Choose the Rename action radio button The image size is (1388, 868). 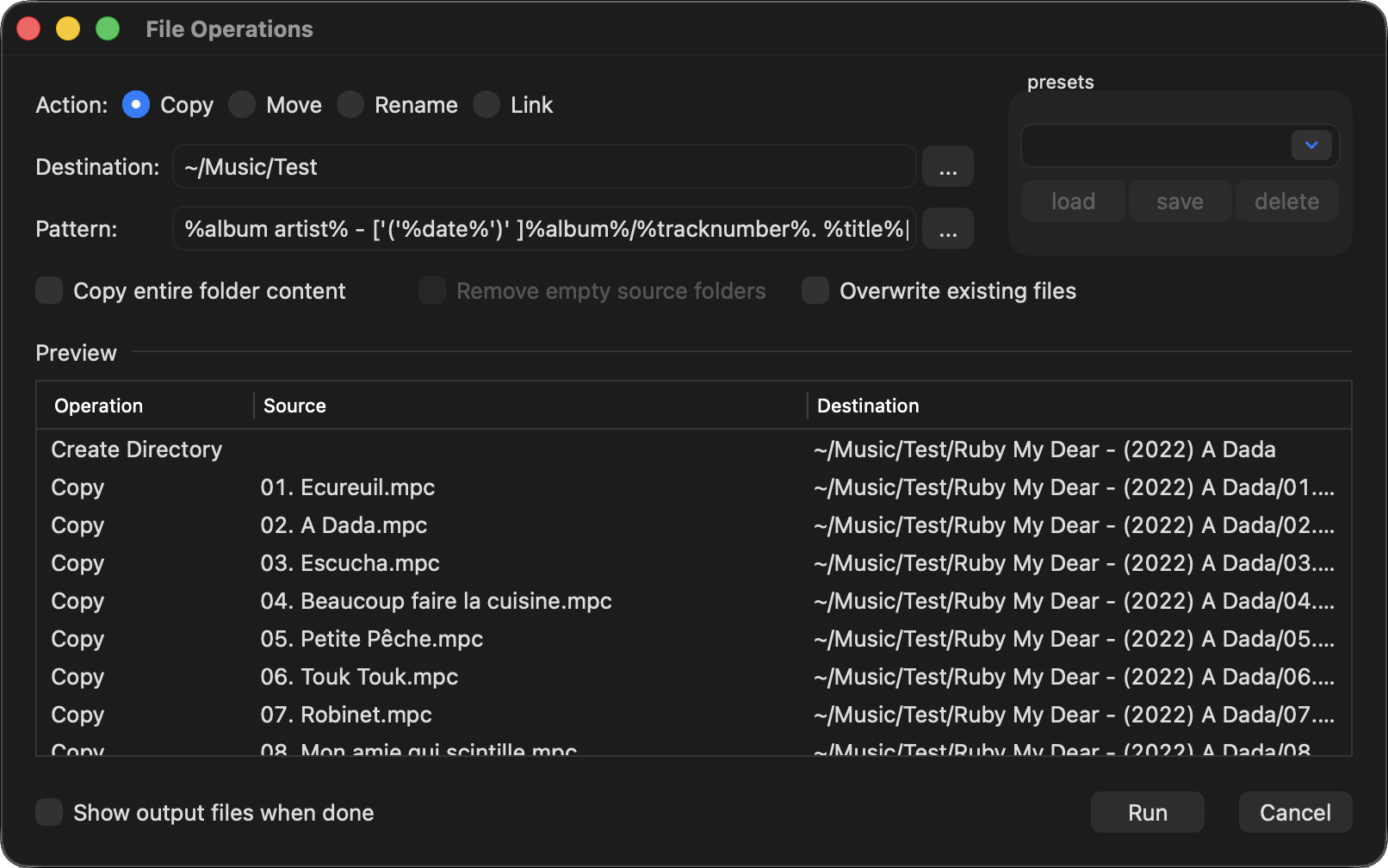350,105
